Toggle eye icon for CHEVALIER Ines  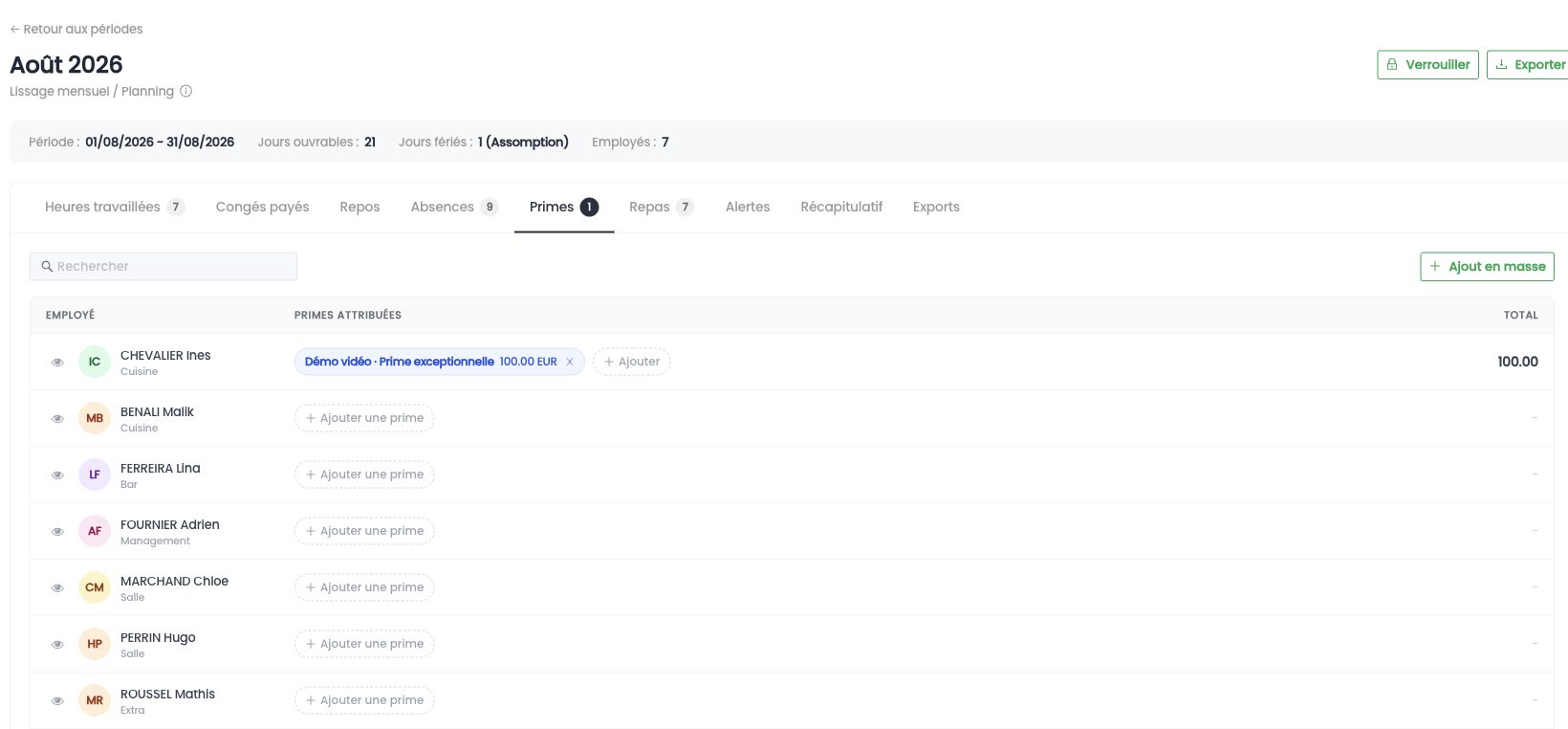57,363
